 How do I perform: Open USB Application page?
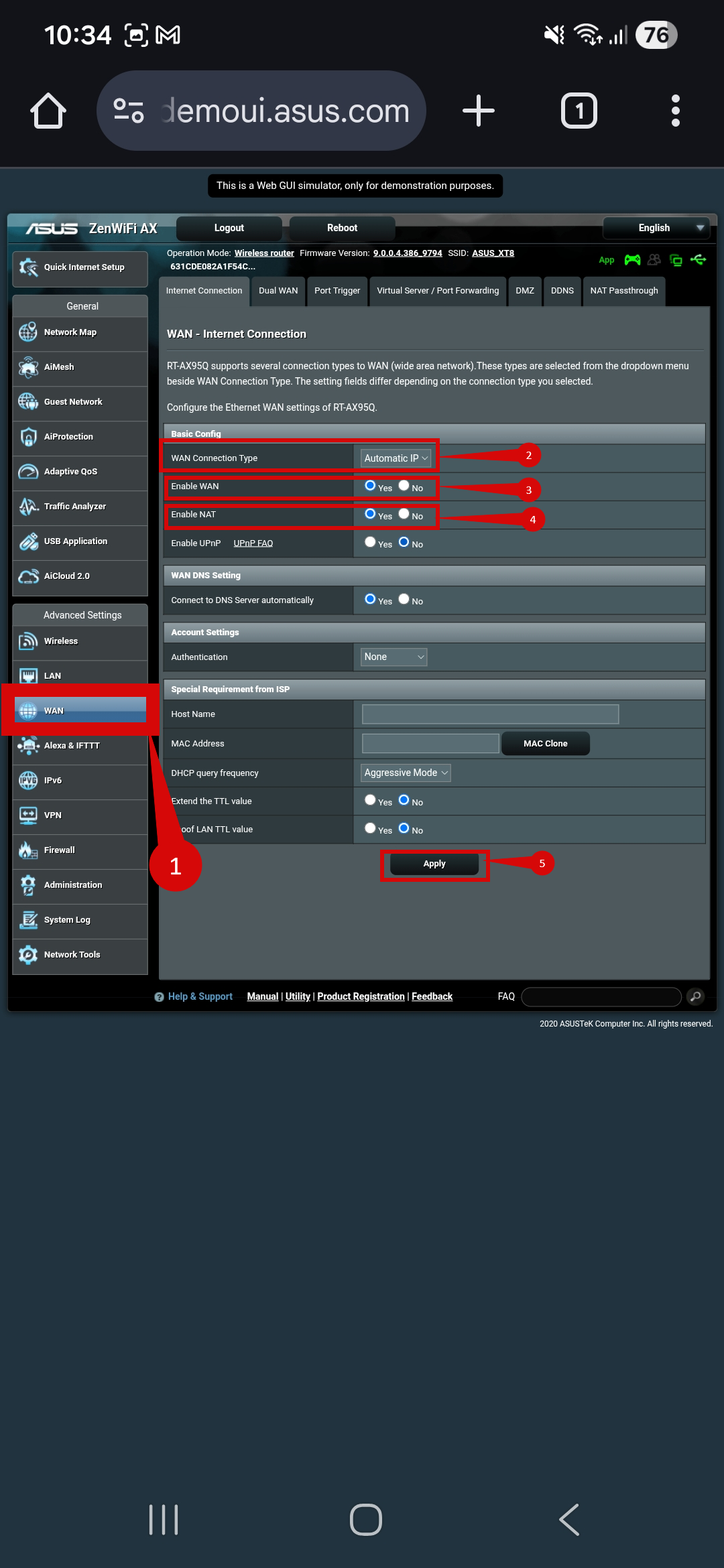click(x=80, y=541)
